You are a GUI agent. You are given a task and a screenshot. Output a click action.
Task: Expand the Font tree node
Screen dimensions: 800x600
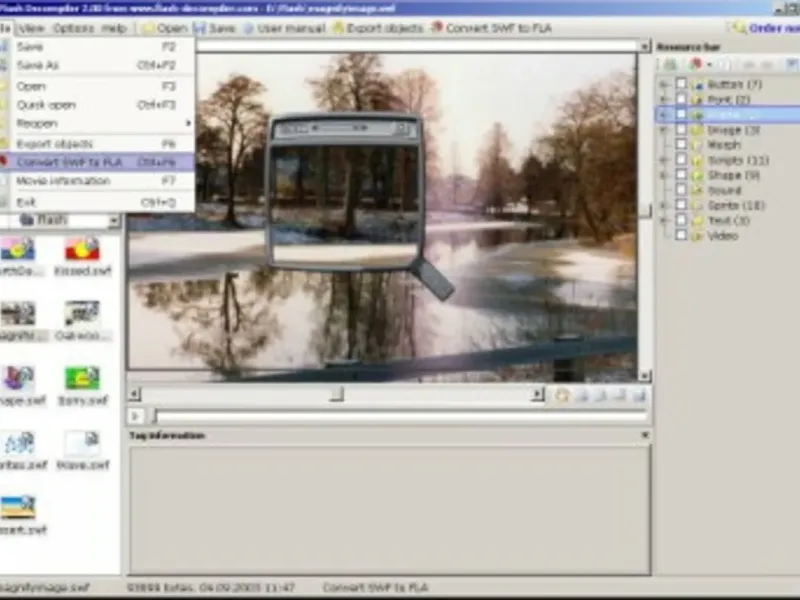tap(663, 99)
